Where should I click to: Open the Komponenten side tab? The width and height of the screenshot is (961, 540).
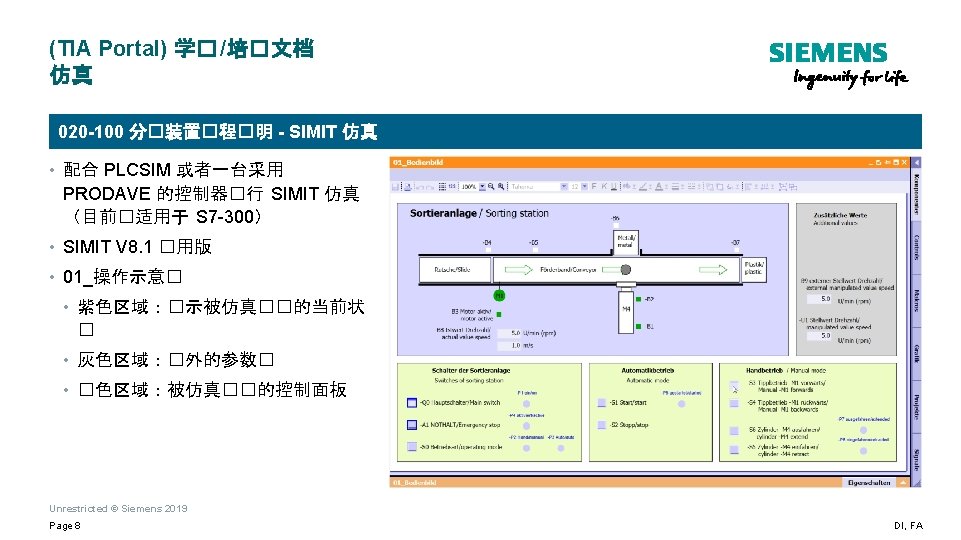[x=916, y=194]
